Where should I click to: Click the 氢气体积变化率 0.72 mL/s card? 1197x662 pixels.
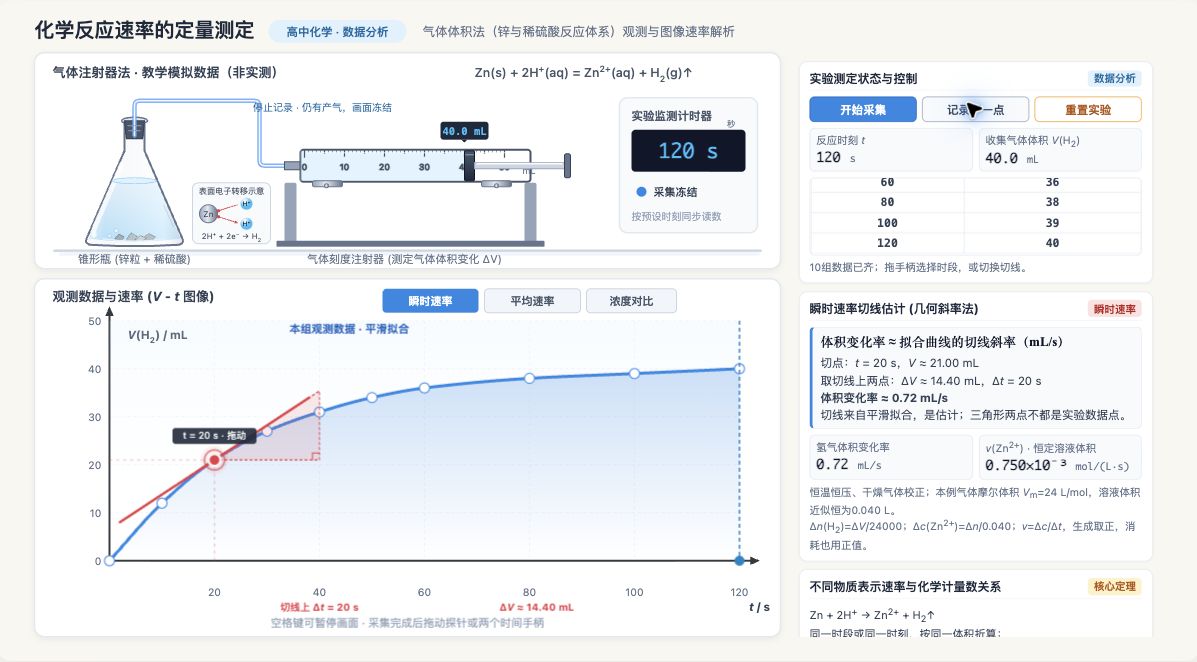(x=891, y=457)
